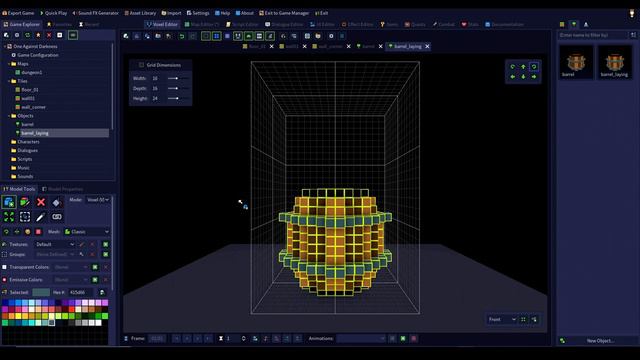640x360 pixels.
Task: Select dungeon1 in the Game Explorer tree
Action: coord(31,72)
